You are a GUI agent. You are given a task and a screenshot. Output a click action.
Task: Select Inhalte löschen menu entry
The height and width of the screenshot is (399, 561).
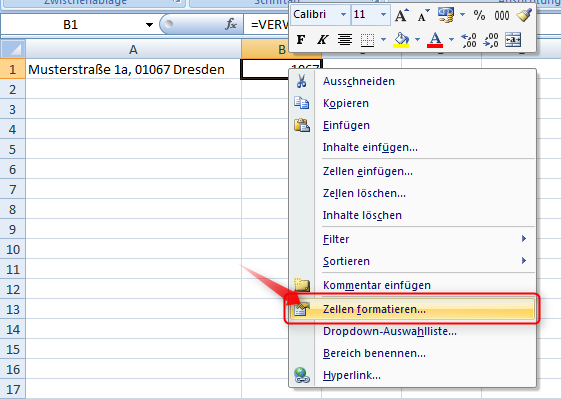point(413,215)
